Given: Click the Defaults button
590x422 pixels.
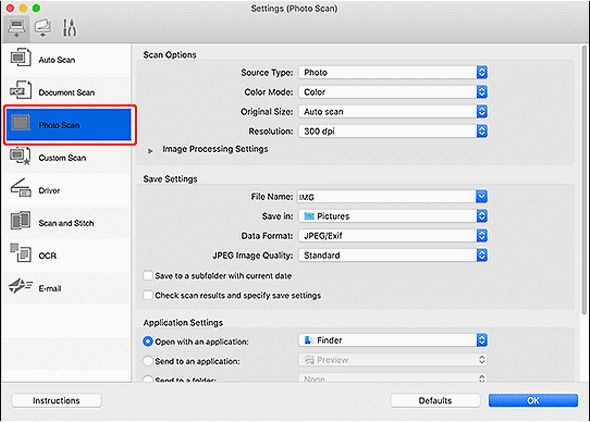Looking at the screenshot, I should pos(435,401).
